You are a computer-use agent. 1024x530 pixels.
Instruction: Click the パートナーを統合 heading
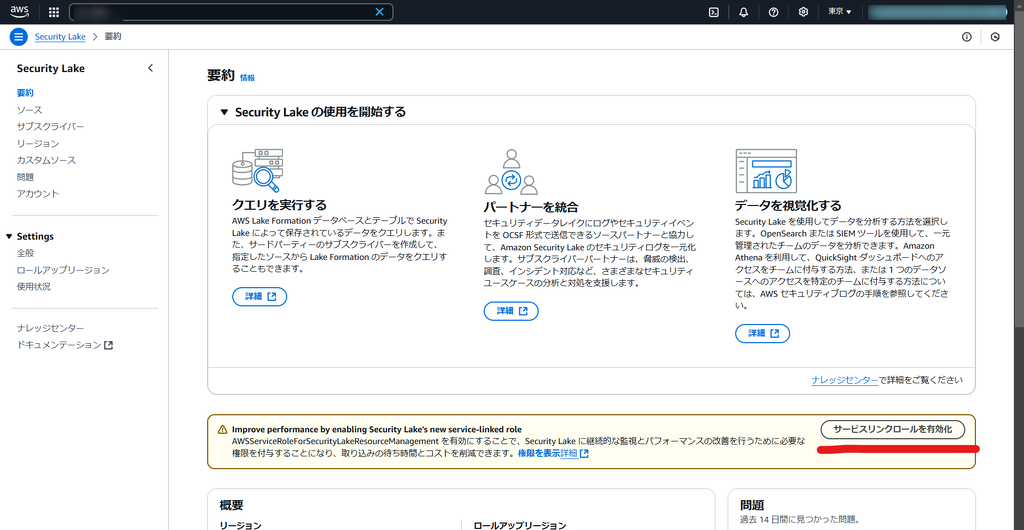[530, 208]
